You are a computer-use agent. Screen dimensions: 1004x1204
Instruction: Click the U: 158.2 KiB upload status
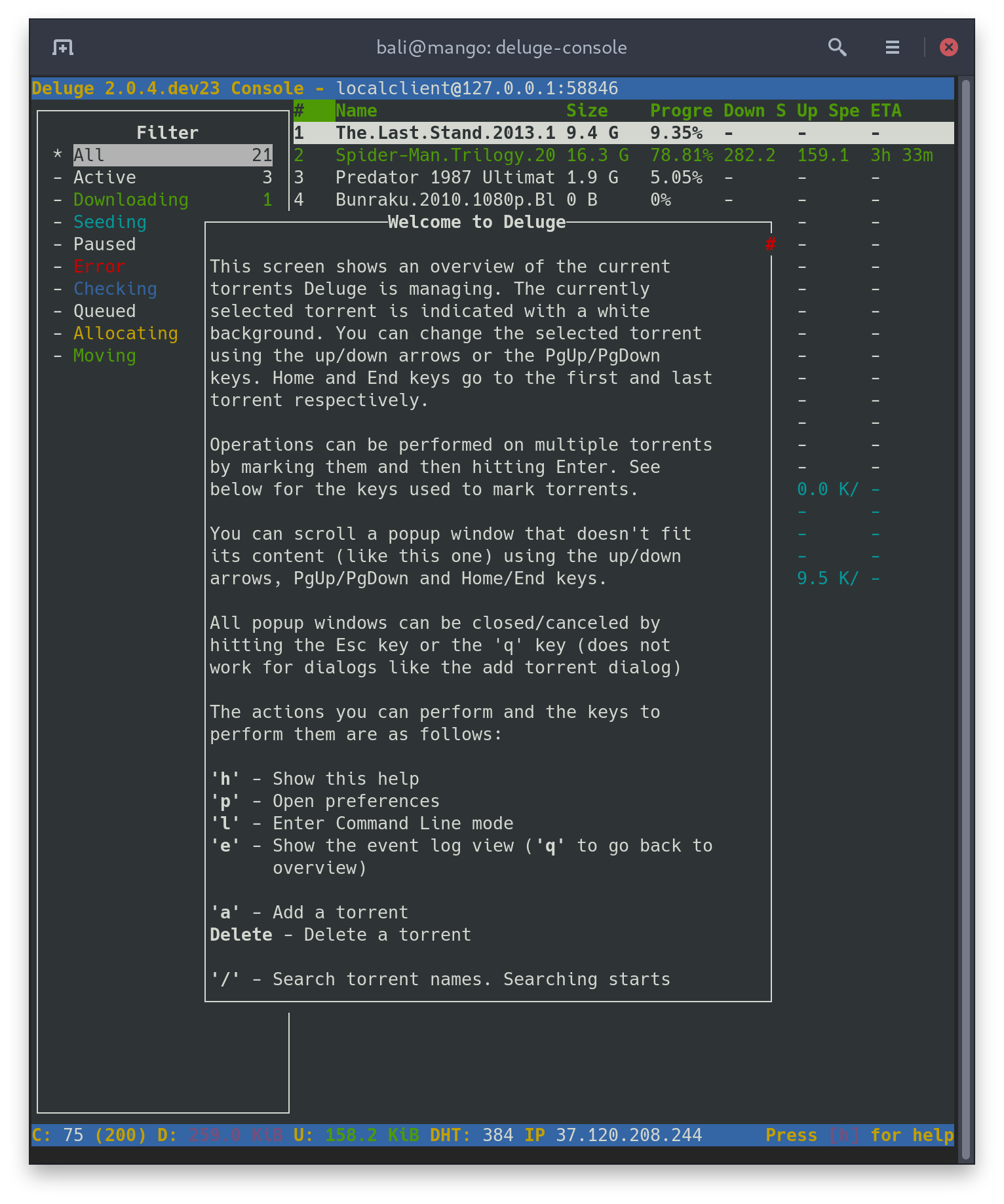[356, 1135]
